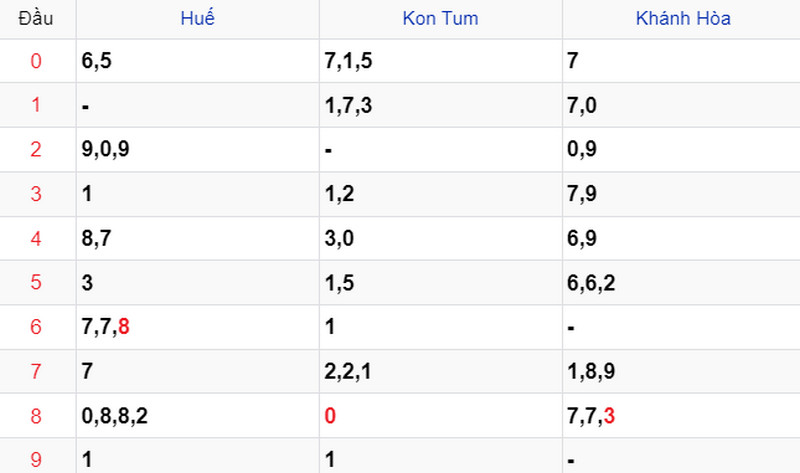Open the Huế column header link
Image resolution: width=800 pixels, height=473 pixels.
(x=197, y=18)
